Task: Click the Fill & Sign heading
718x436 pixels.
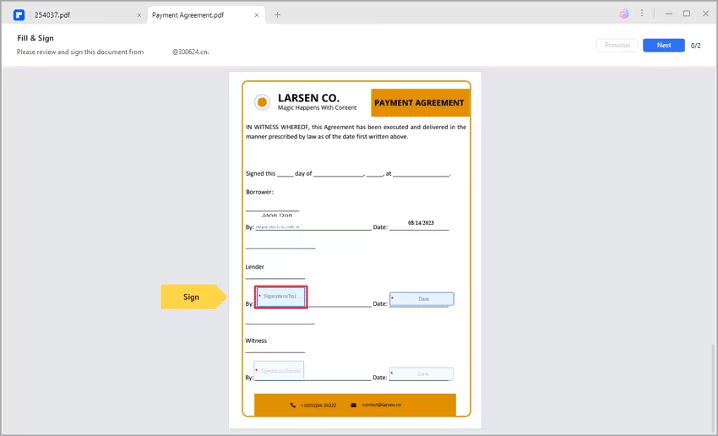Action: [x=35, y=38]
